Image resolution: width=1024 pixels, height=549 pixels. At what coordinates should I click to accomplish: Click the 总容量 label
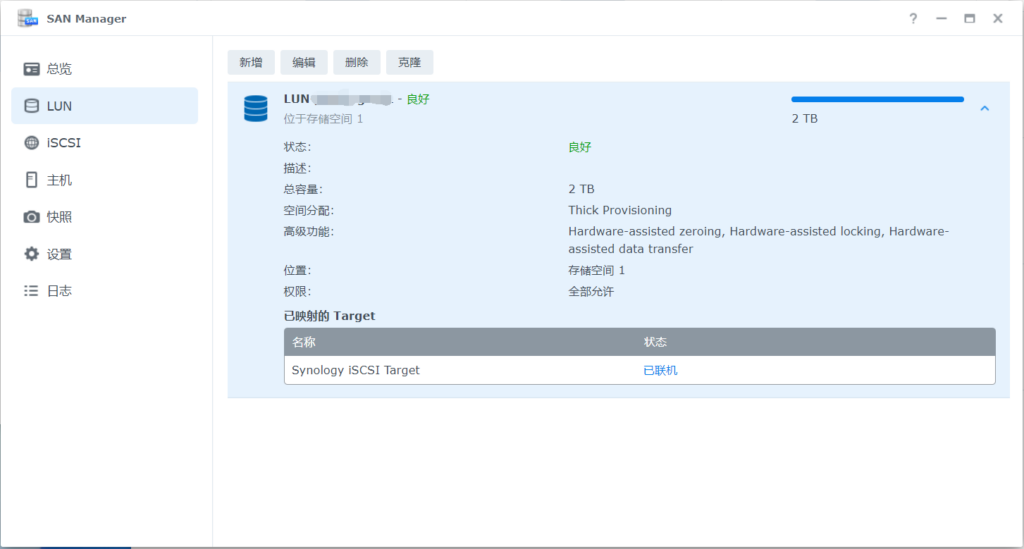coord(303,189)
